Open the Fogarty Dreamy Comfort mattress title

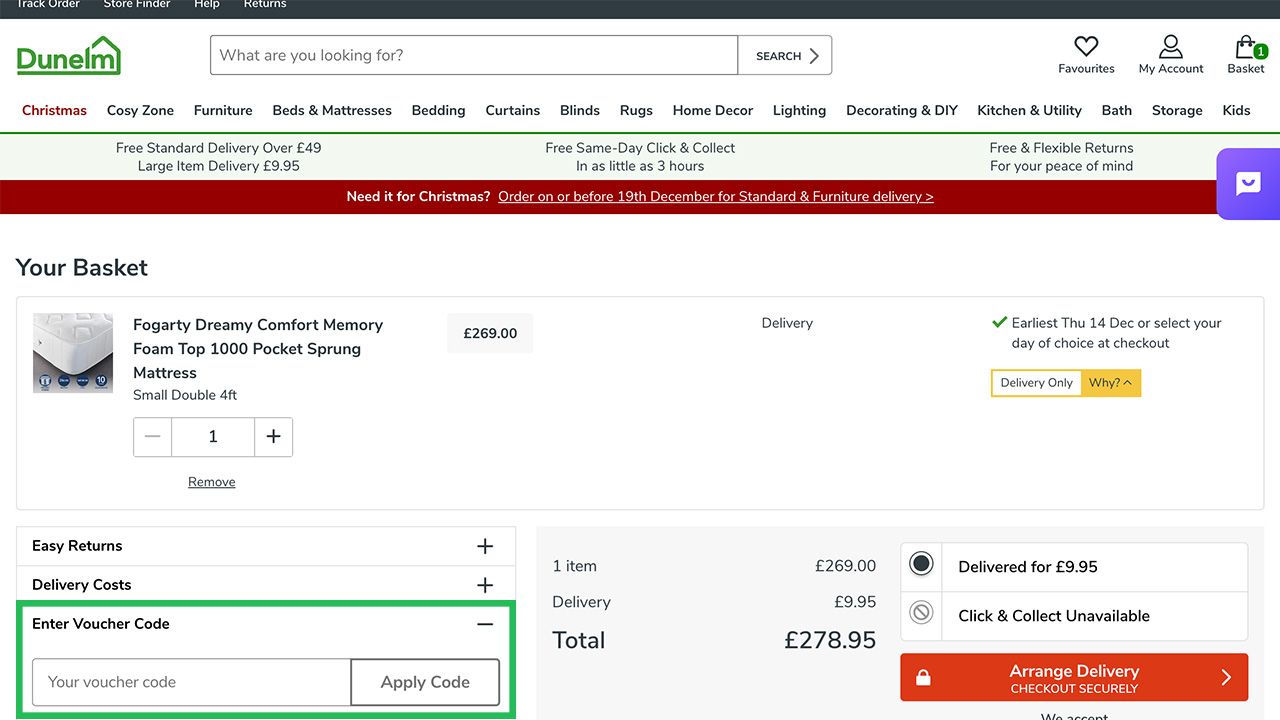(258, 349)
